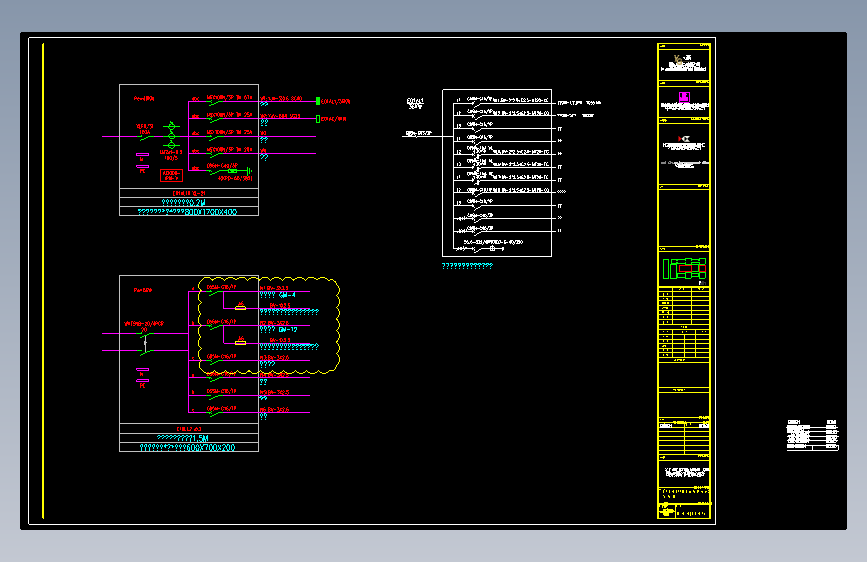867x562 pixels.
Task: Select the green key plan thumbnail
Action: (x=685, y=269)
